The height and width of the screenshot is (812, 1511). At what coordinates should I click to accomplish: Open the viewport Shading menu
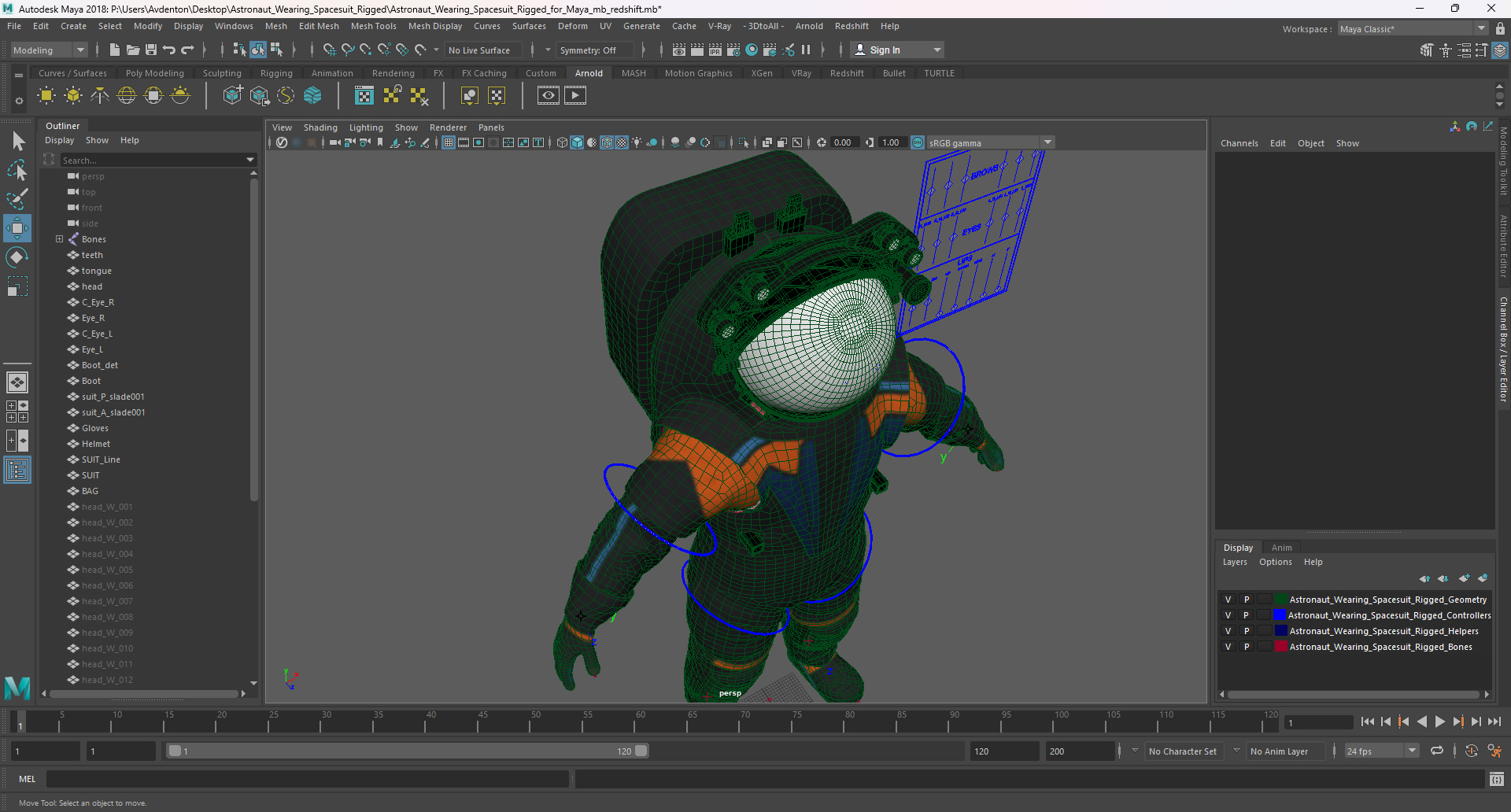[320, 127]
